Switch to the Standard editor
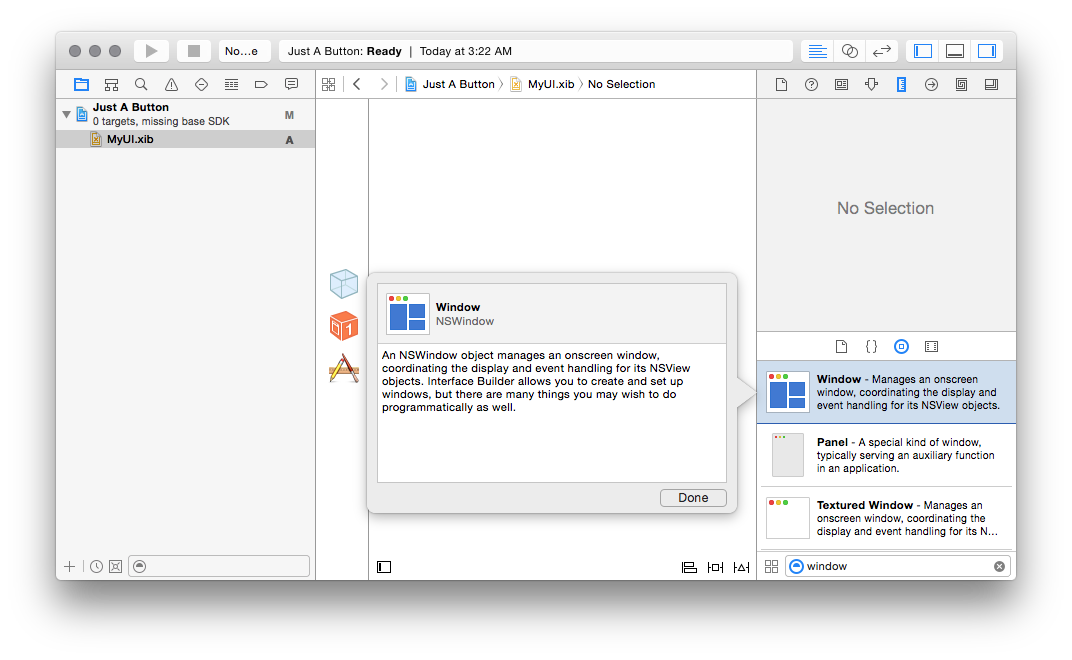The image size is (1072, 660). [818, 51]
